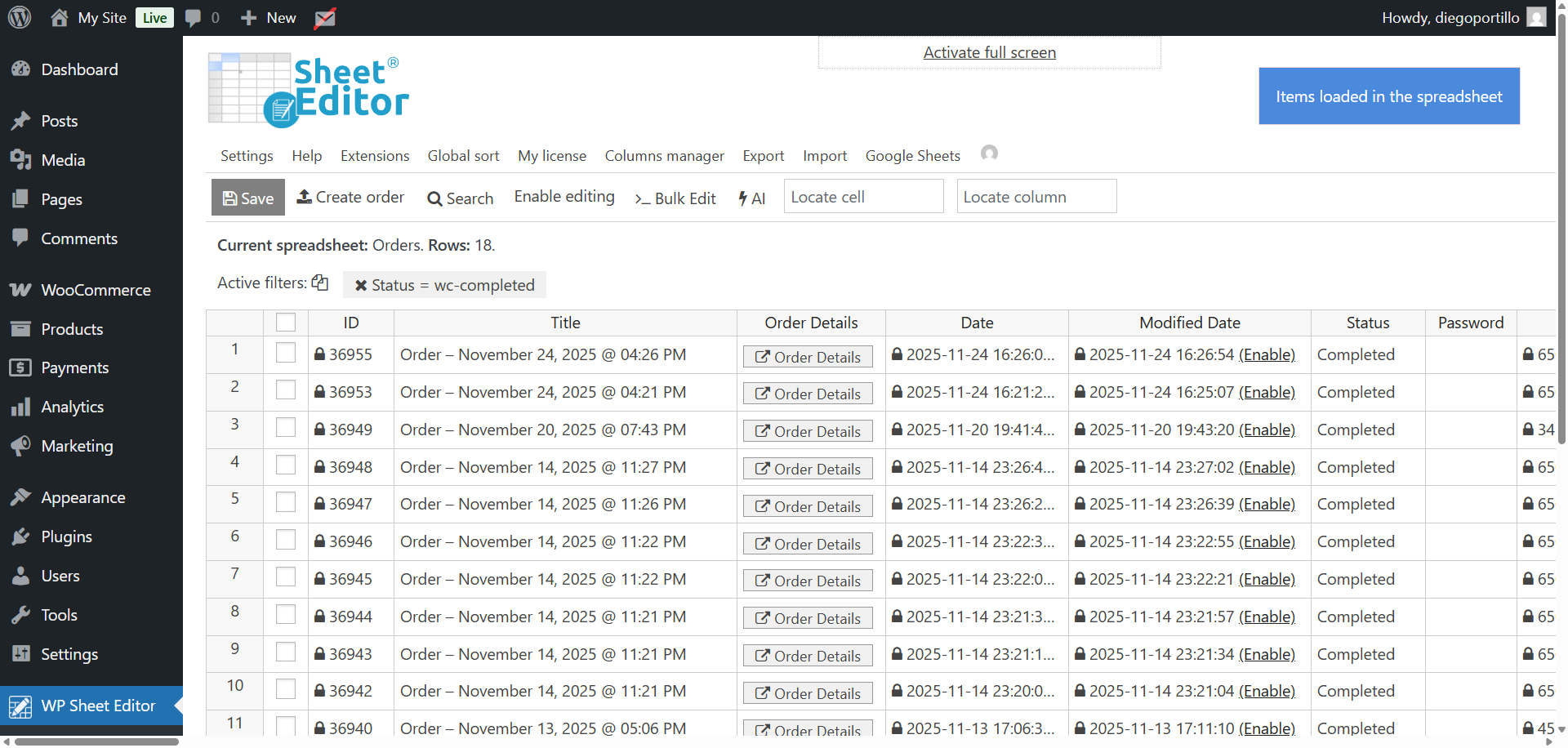Click the mail icon in admin bar
The image size is (1568, 748).
(325, 18)
